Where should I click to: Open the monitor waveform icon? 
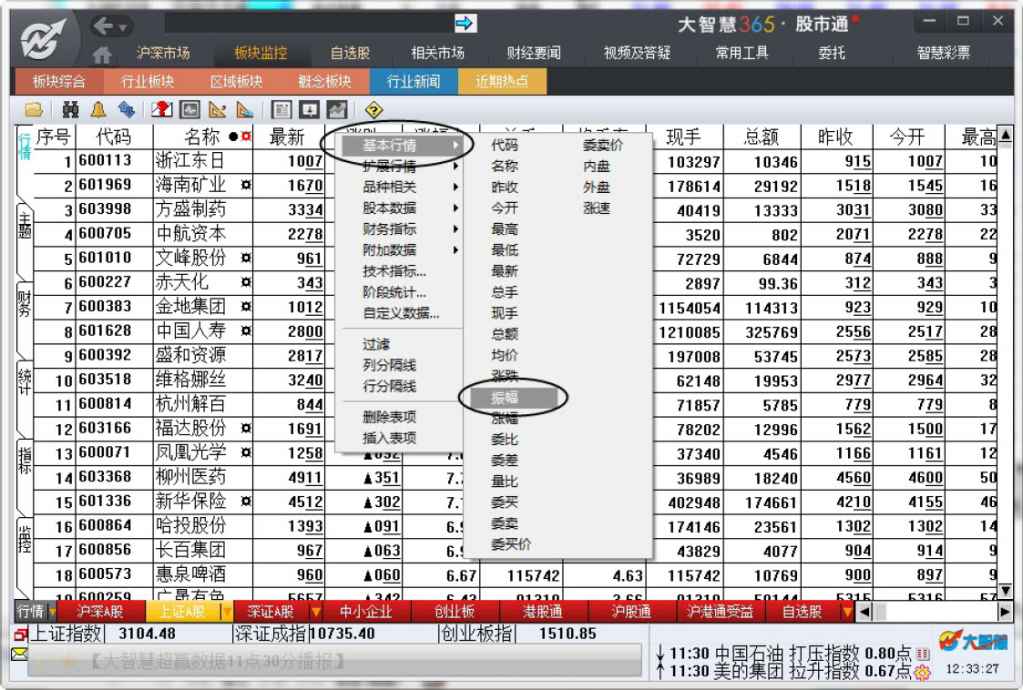[x=190, y=110]
